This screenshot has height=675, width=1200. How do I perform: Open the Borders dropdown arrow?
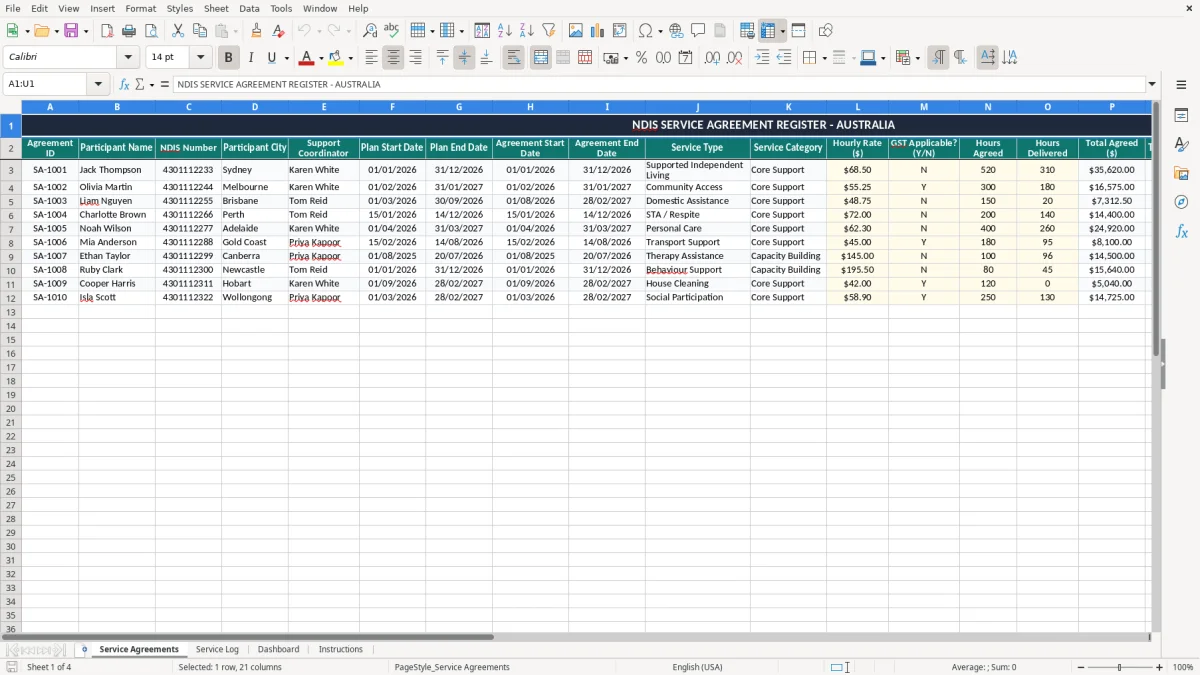(823, 58)
